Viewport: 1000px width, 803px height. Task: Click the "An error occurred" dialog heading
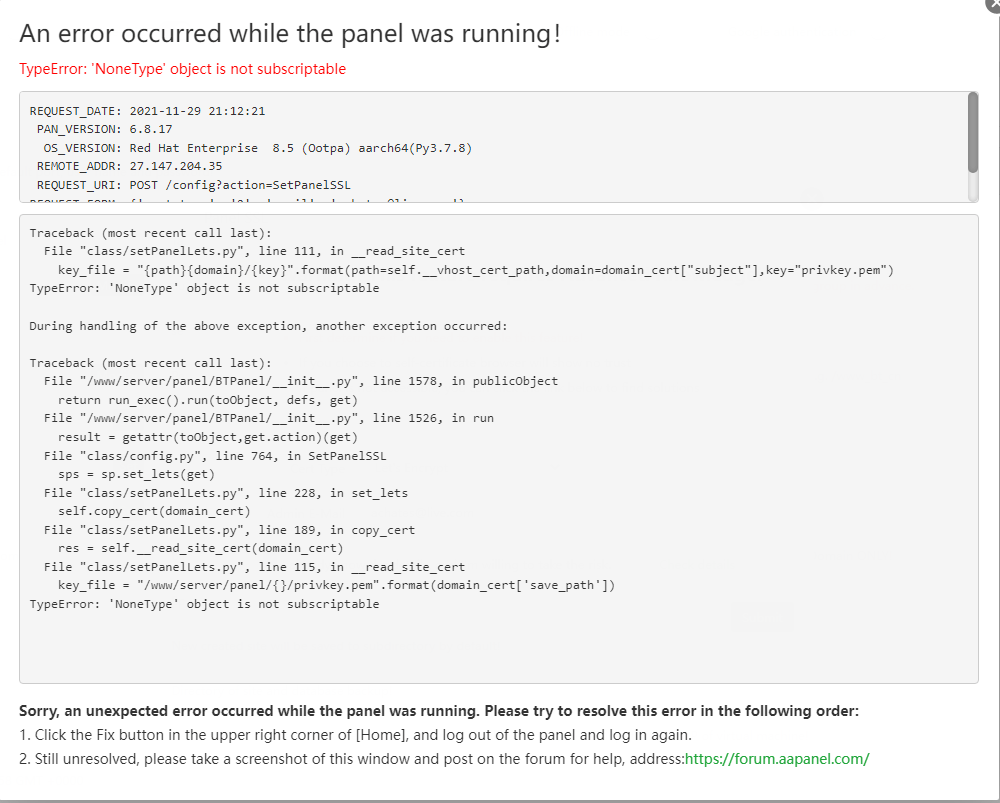290,33
